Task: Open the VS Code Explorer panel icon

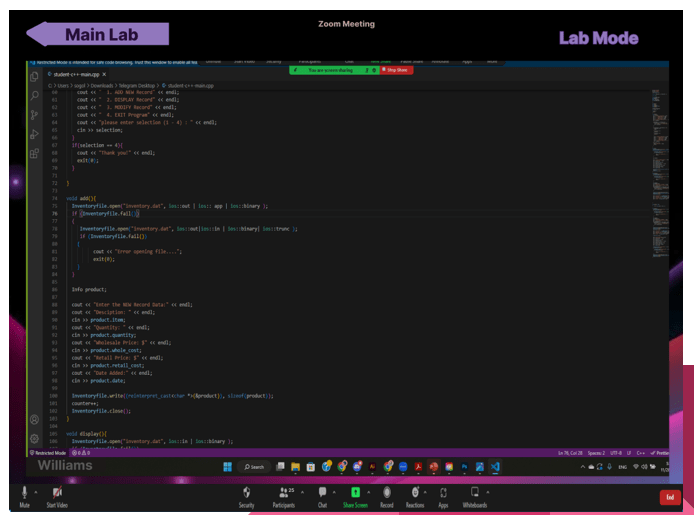Action: 35,77
